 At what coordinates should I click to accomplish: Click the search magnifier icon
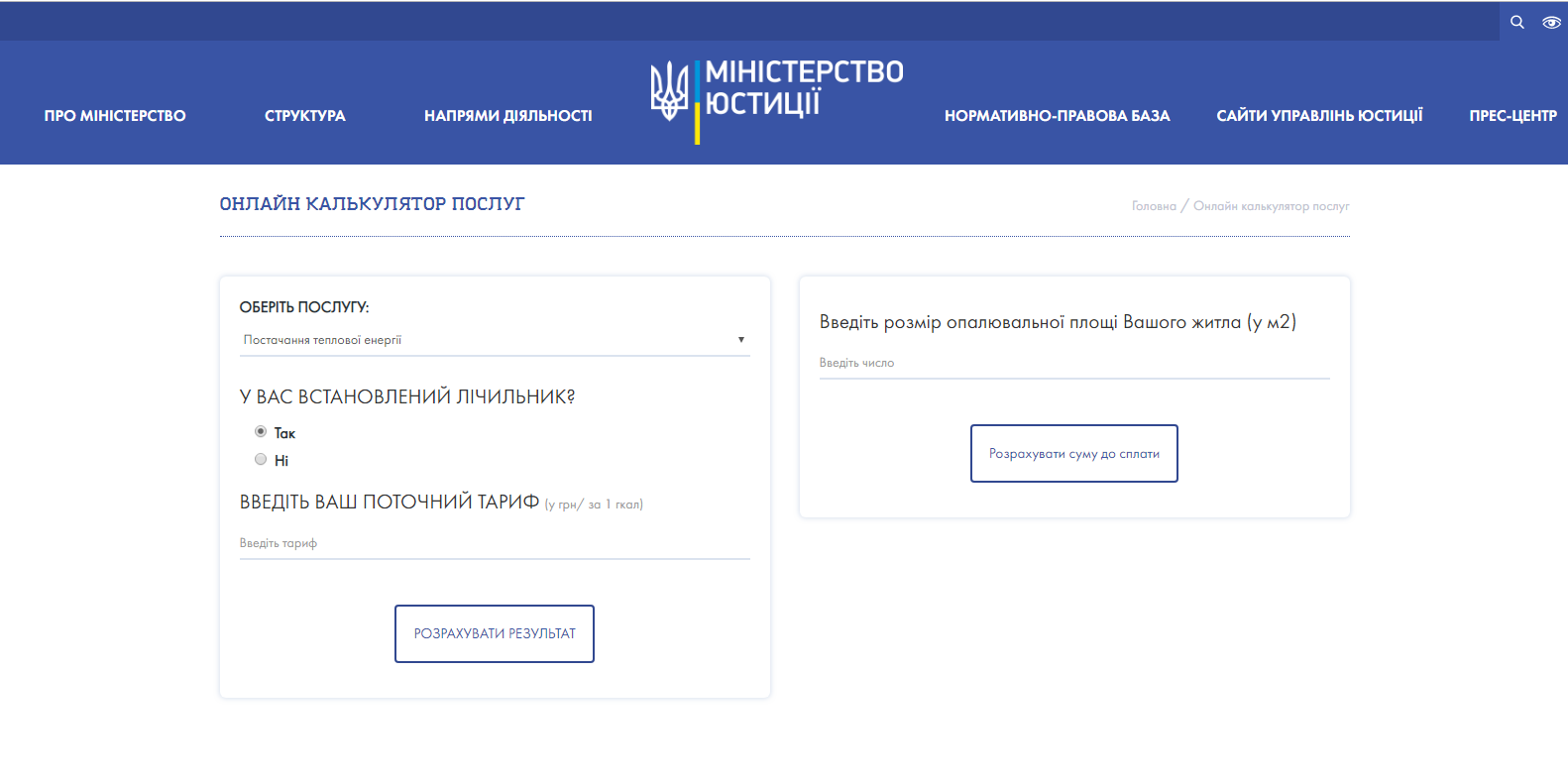point(1516,22)
